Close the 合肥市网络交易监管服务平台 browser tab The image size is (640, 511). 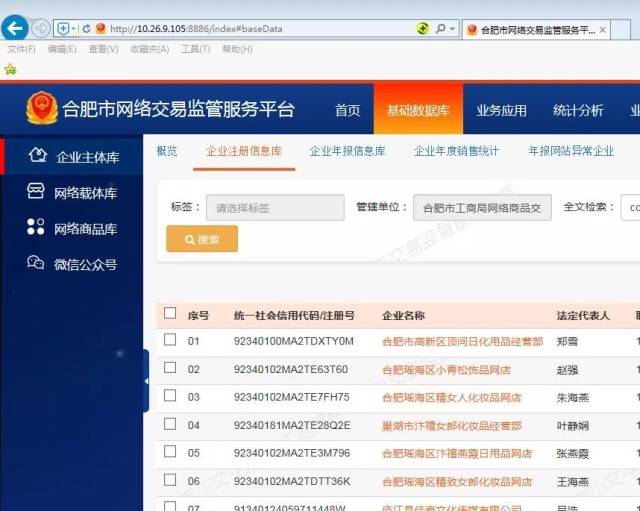click(602, 30)
